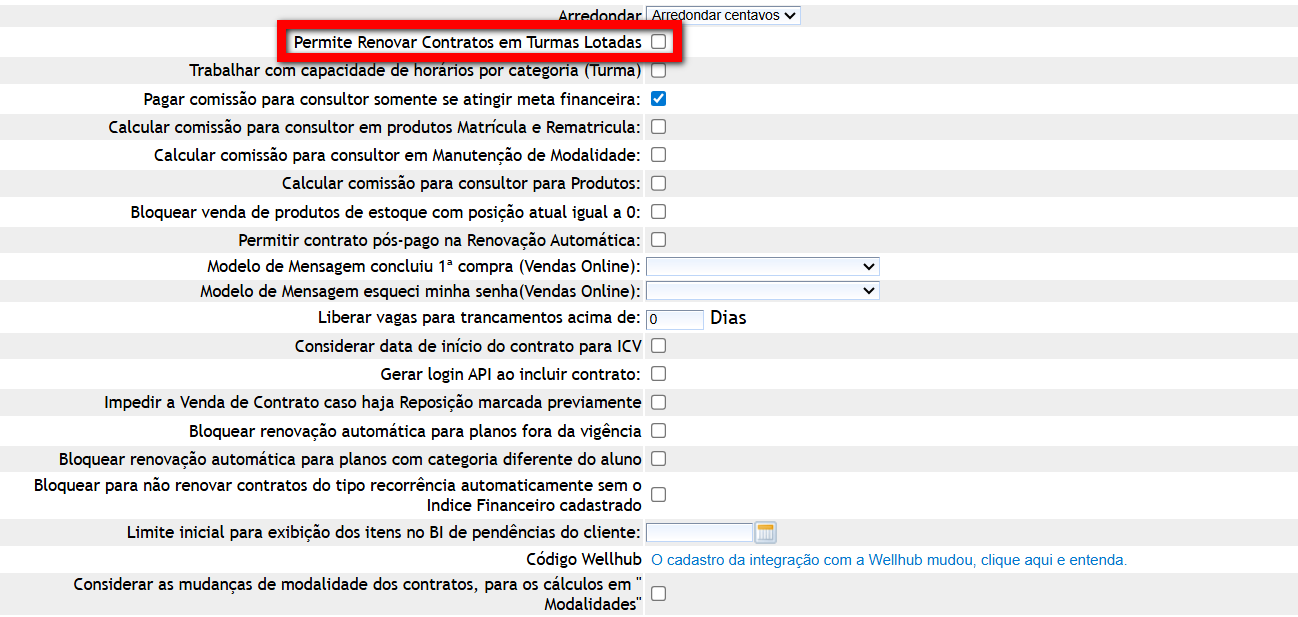Click the Wellhub integration info link
This screenshot has width=1298, height=617.
(x=889, y=560)
